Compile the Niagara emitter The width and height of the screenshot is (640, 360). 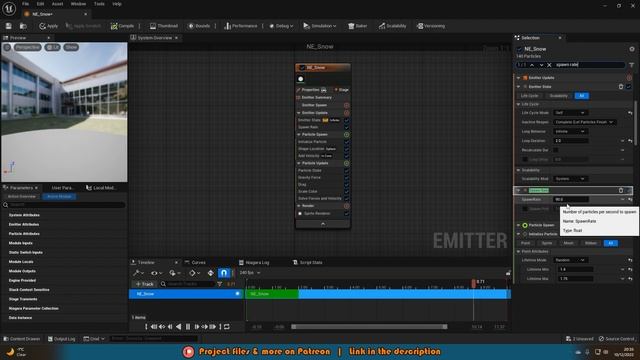[122, 26]
